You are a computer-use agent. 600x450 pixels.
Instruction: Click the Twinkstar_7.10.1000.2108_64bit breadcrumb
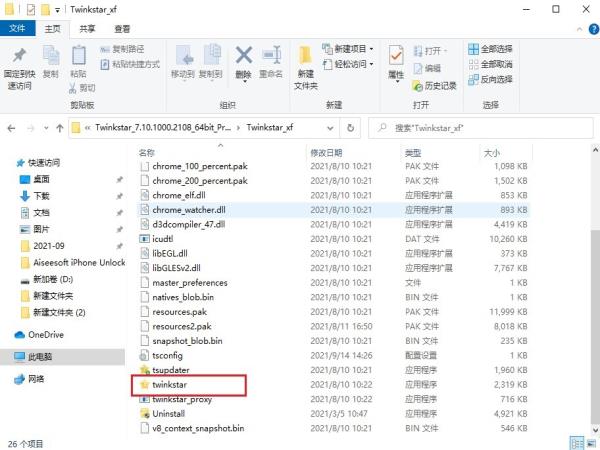163,127
